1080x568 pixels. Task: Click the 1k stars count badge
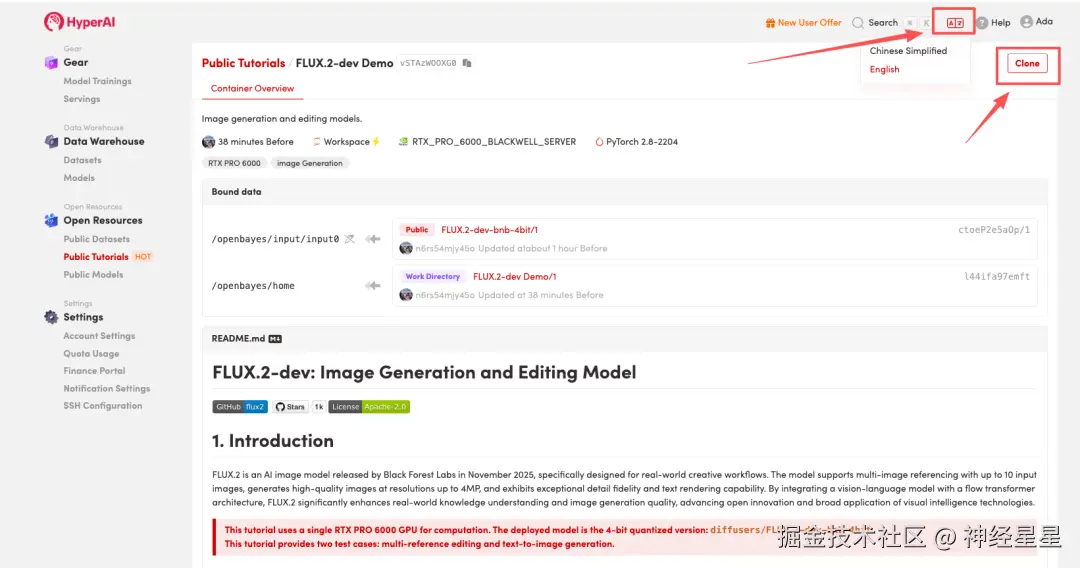318,407
